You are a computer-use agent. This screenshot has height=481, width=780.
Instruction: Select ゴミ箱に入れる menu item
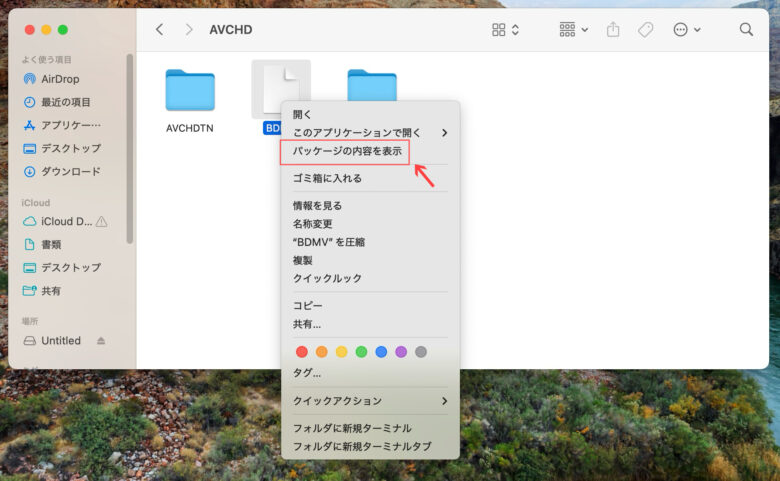coord(327,178)
